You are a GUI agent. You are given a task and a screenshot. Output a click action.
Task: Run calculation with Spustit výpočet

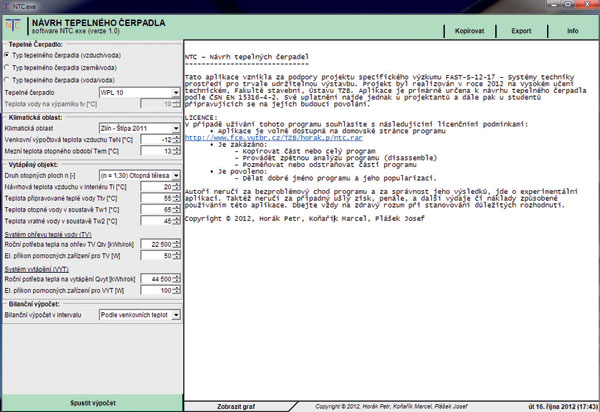(93, 403)
